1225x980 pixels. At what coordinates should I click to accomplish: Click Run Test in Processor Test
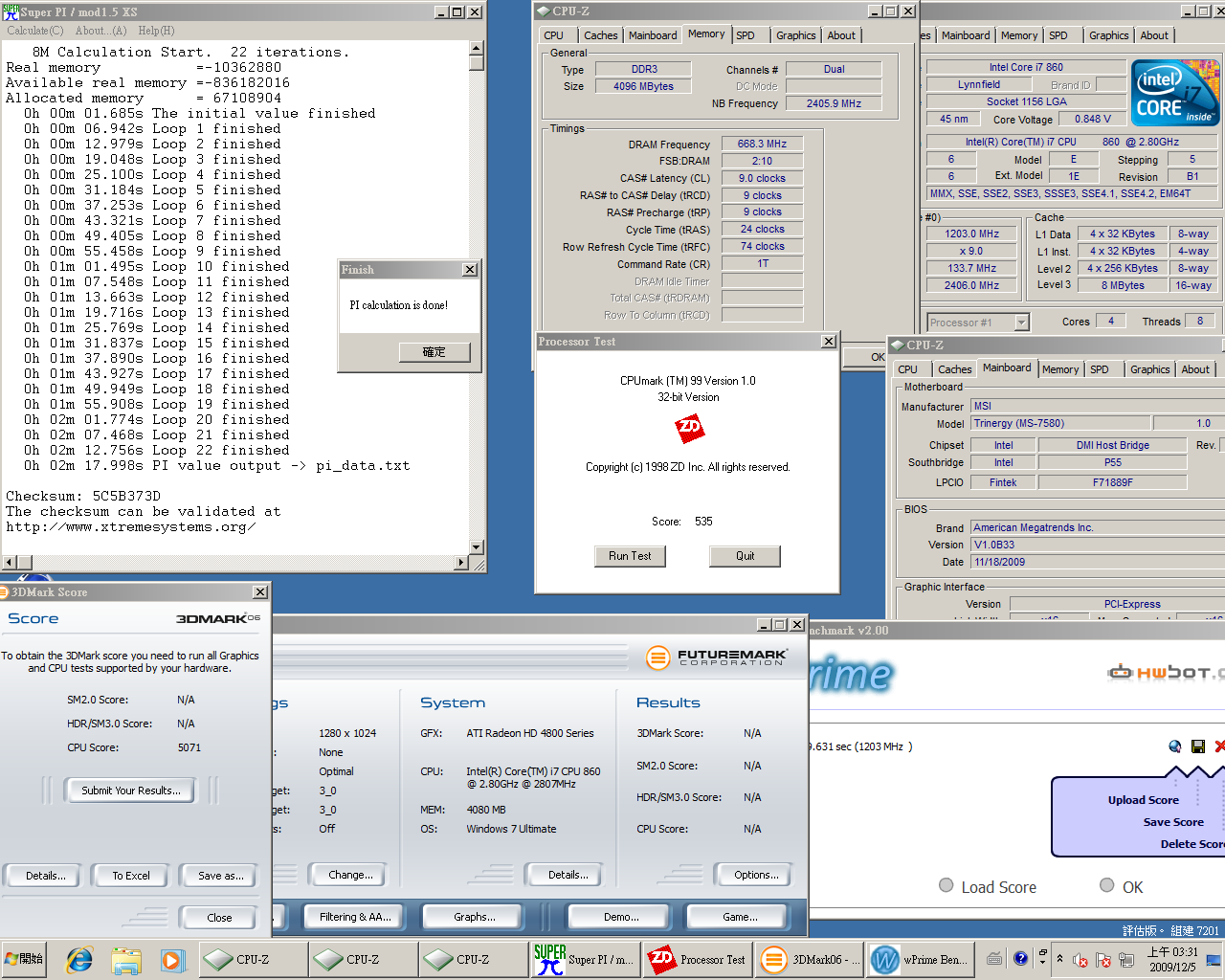click(x=630, y=556)
